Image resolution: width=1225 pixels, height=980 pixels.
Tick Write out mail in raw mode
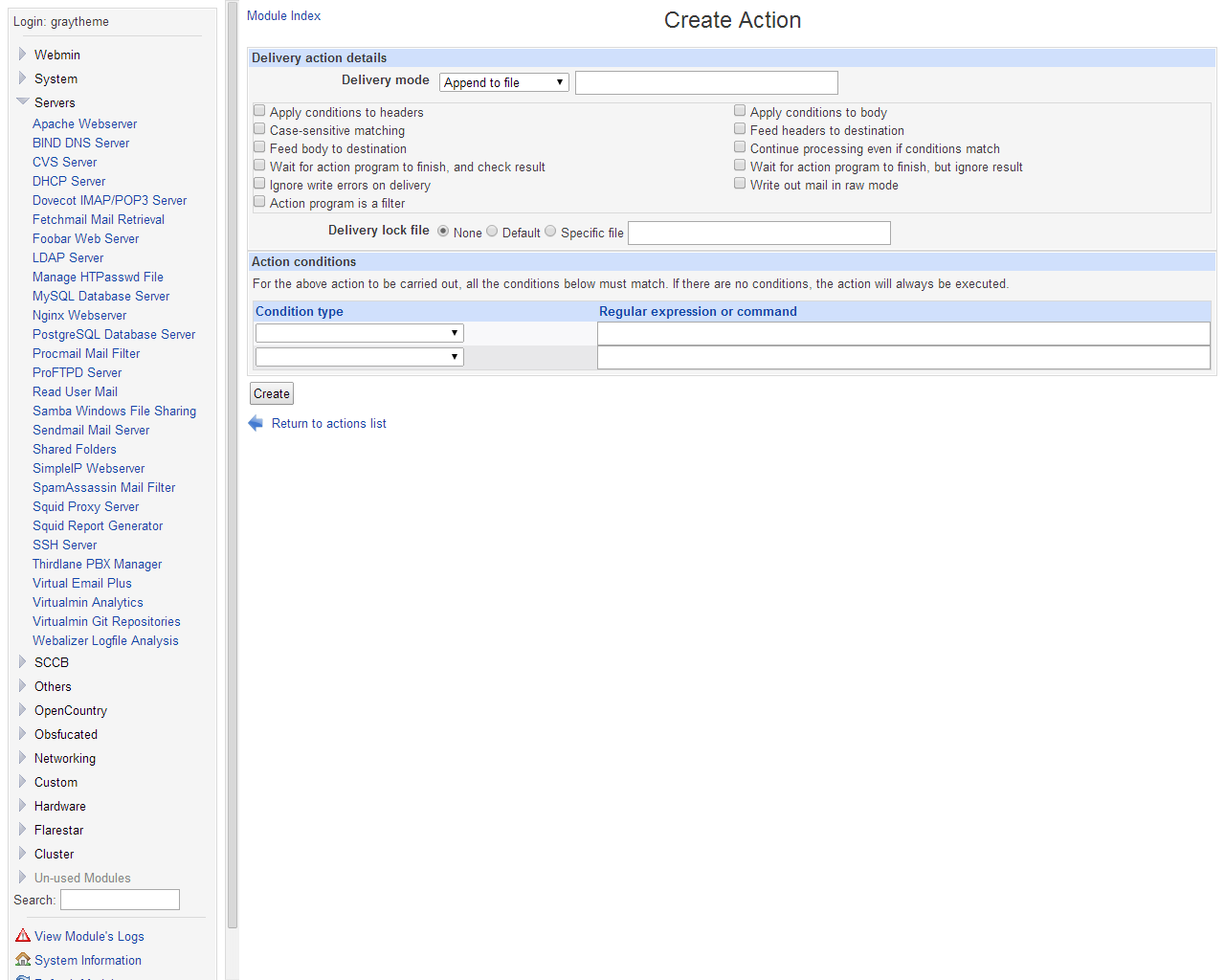[x=740, y=184]
